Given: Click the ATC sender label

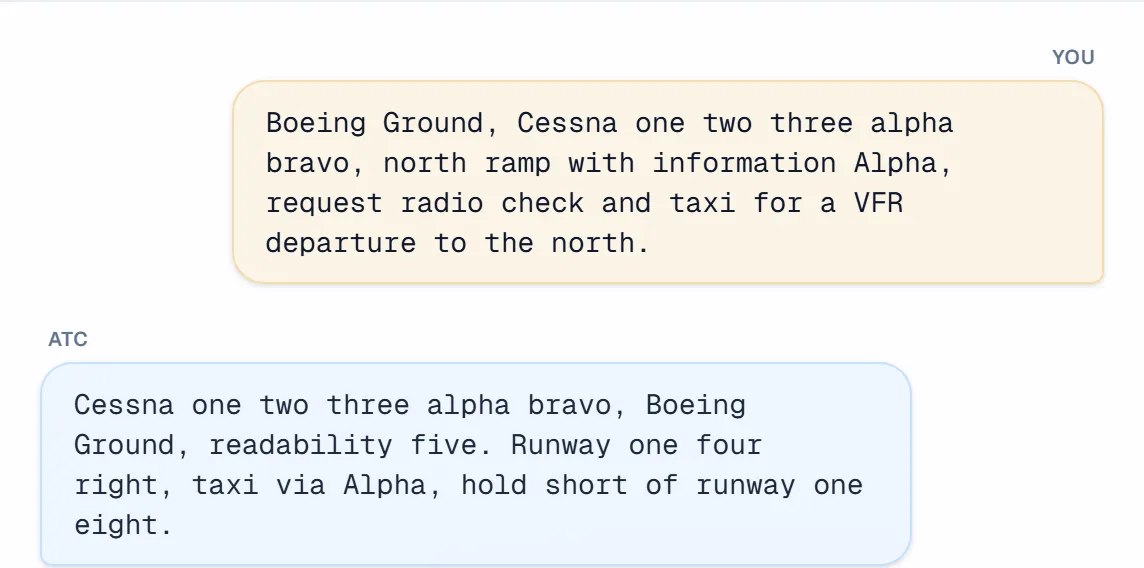Looking at the screenshot, I should 68,339.
